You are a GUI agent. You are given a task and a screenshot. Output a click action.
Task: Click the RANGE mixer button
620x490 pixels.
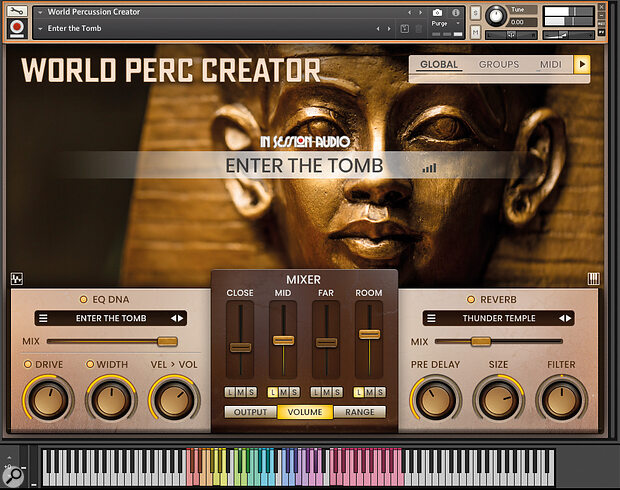[x=360, y=412]
